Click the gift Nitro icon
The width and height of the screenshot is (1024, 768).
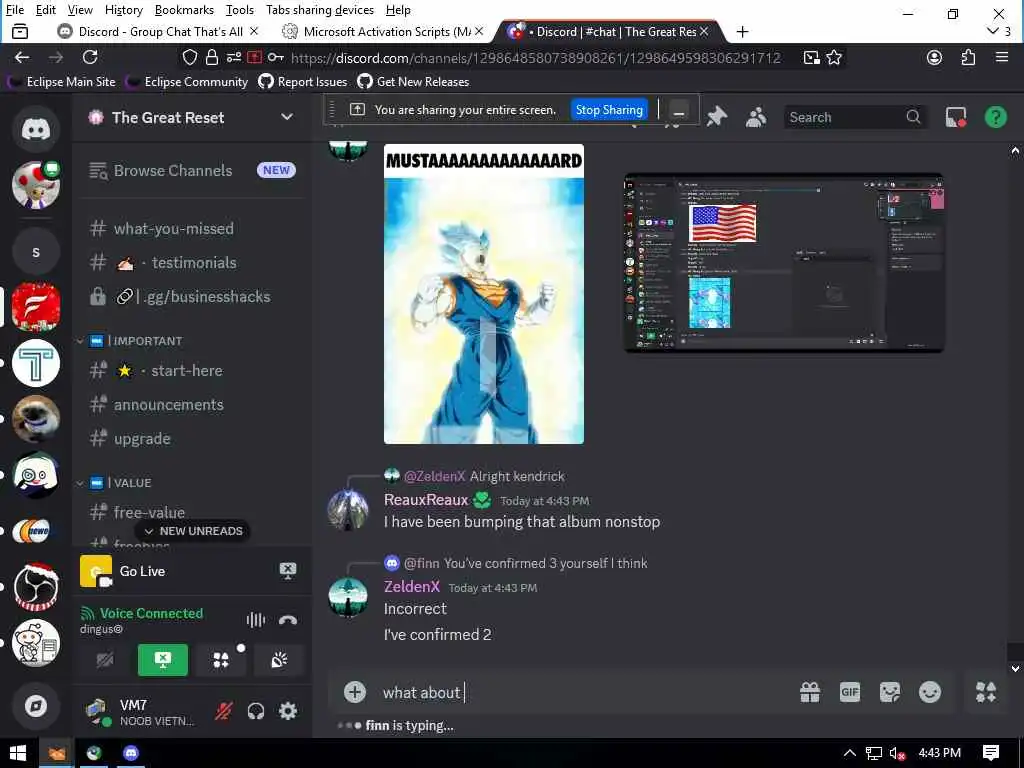pyautogui.click(x=810, y=692)
